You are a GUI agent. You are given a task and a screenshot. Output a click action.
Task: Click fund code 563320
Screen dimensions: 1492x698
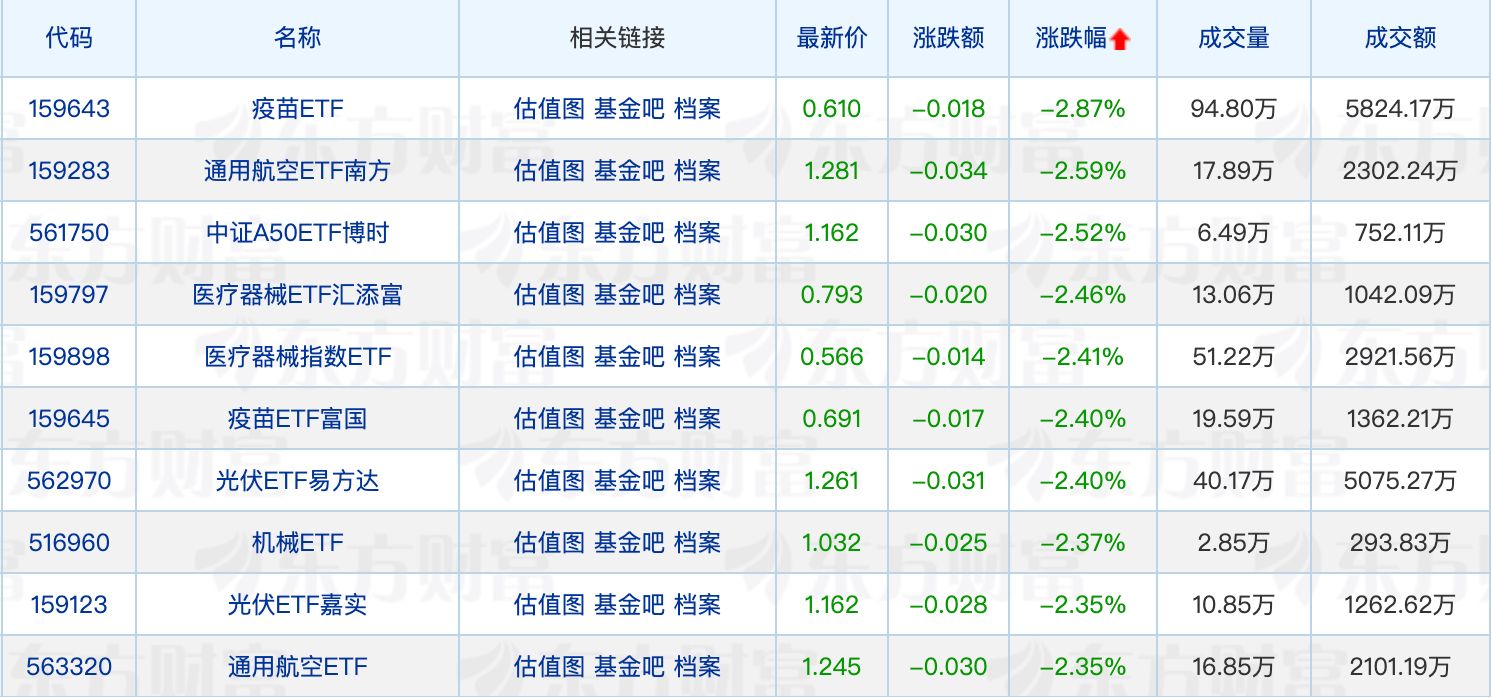69,667
